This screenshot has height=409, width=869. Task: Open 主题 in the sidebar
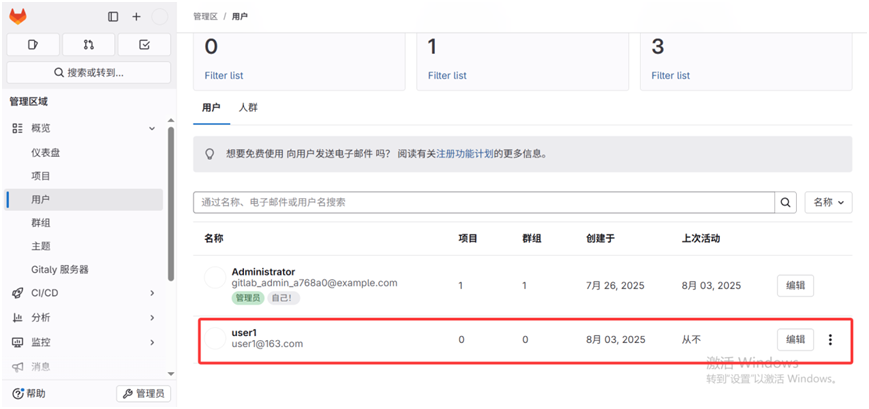(x=40, y=246)
